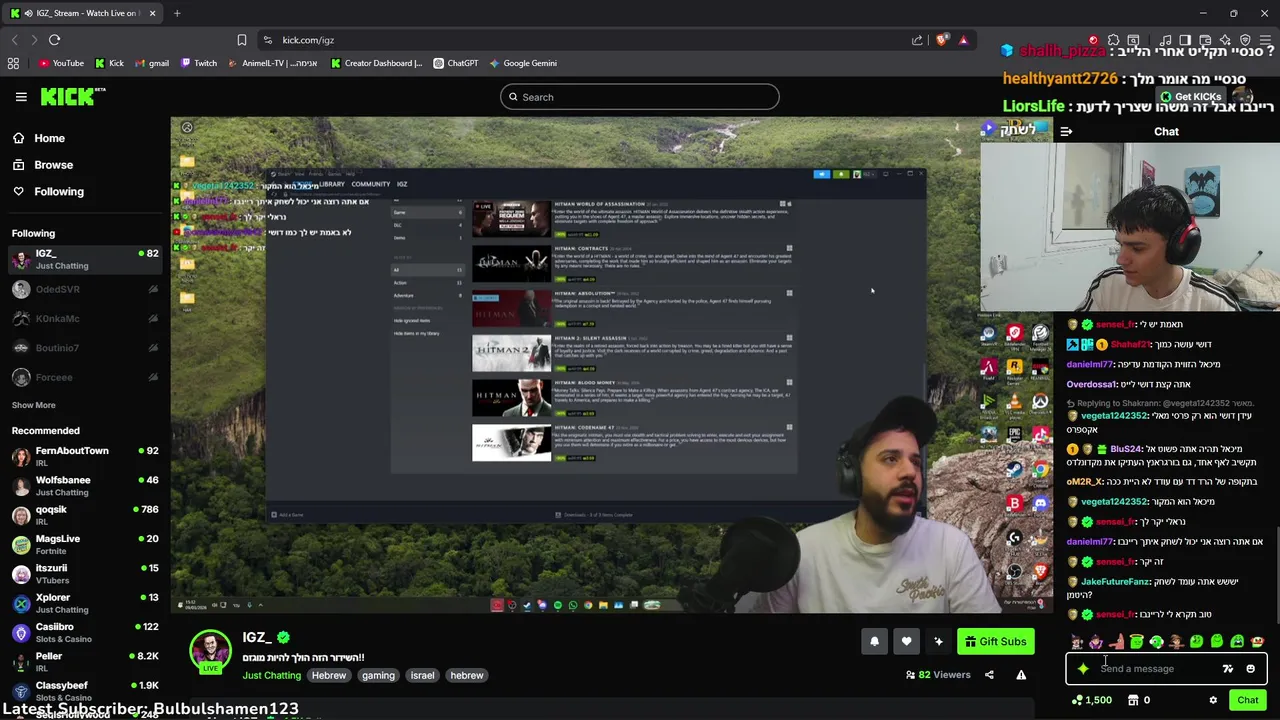Image resolution: width=1280 pixels, height=720 pixels.
Task: Open Casiibro recommended channel
Action: [84, 633]
